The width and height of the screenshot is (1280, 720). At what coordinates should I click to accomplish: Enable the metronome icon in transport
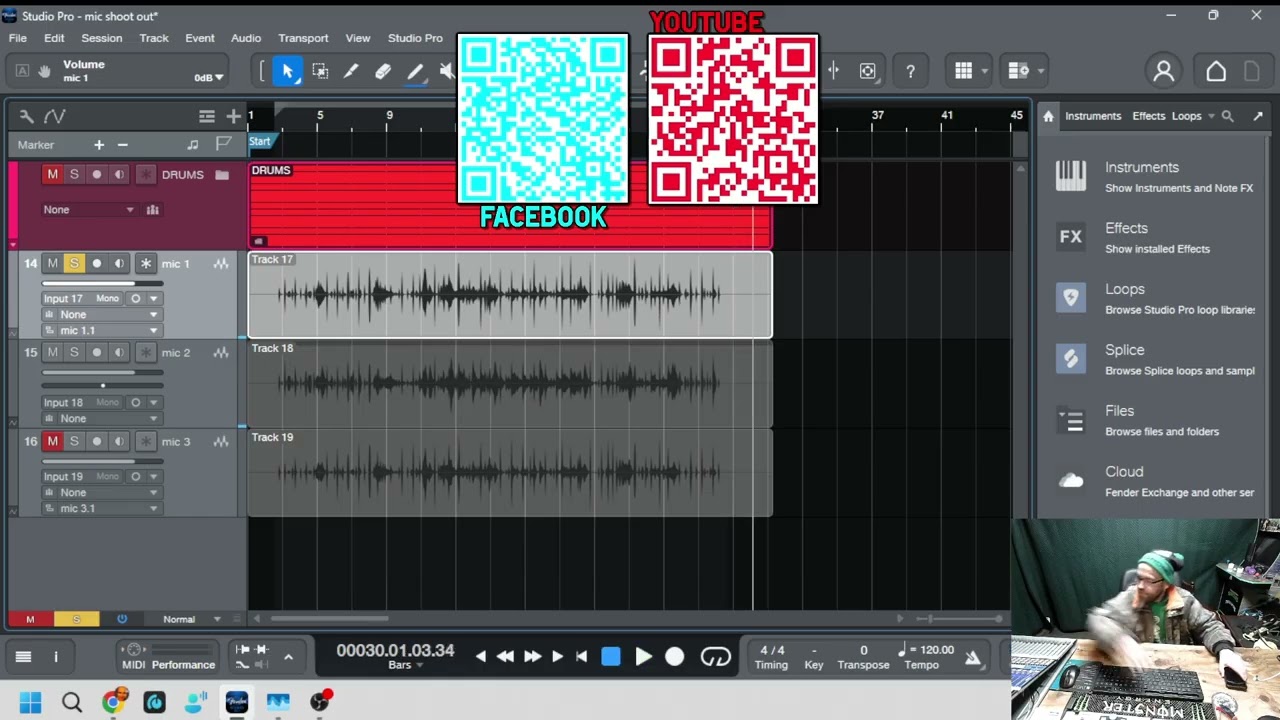tap(972, 657)
